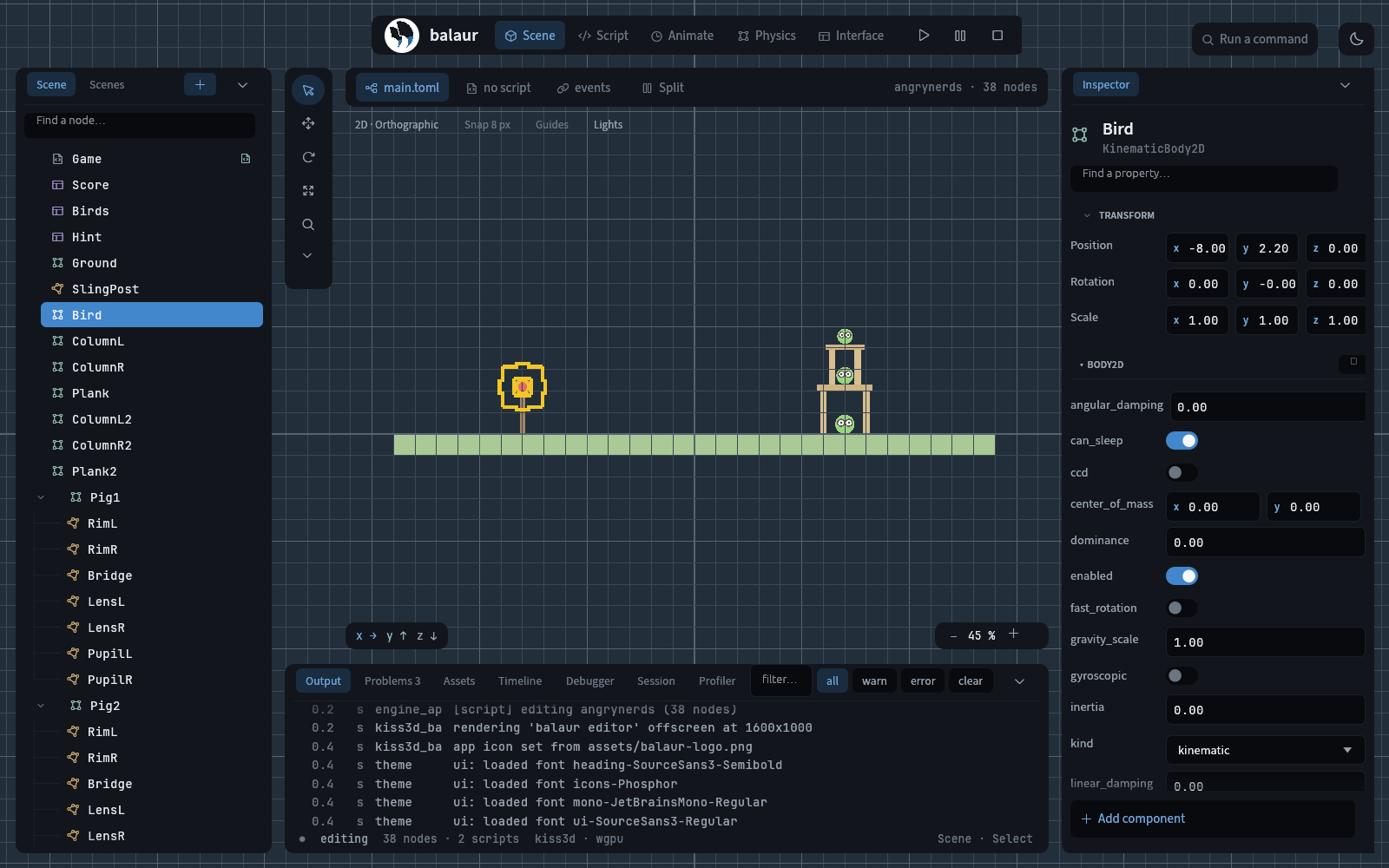Screen dimensions: 1389x868
Task: Collapse the Pig2 node
Action: click(41, 706)
